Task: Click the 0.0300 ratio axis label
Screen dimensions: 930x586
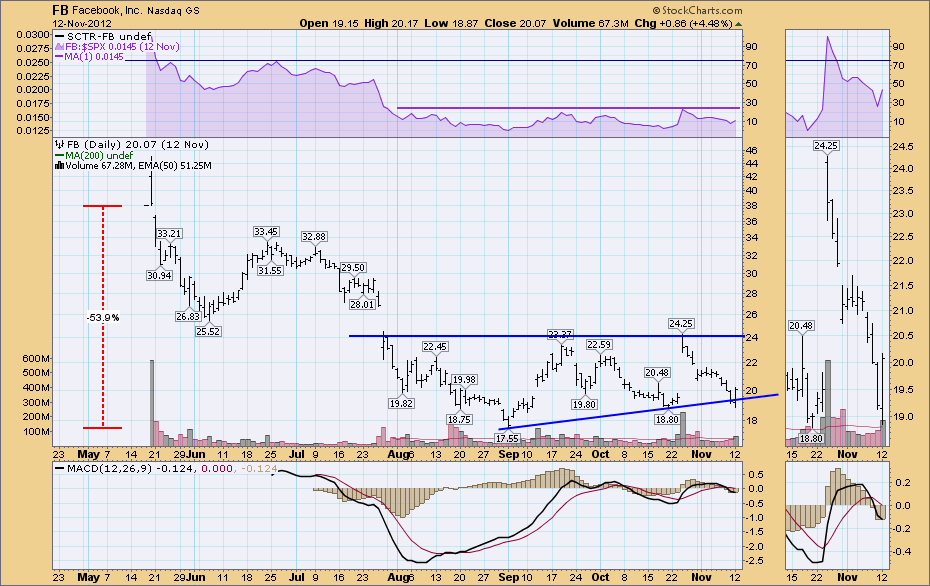Action: [x=33, y=34]
